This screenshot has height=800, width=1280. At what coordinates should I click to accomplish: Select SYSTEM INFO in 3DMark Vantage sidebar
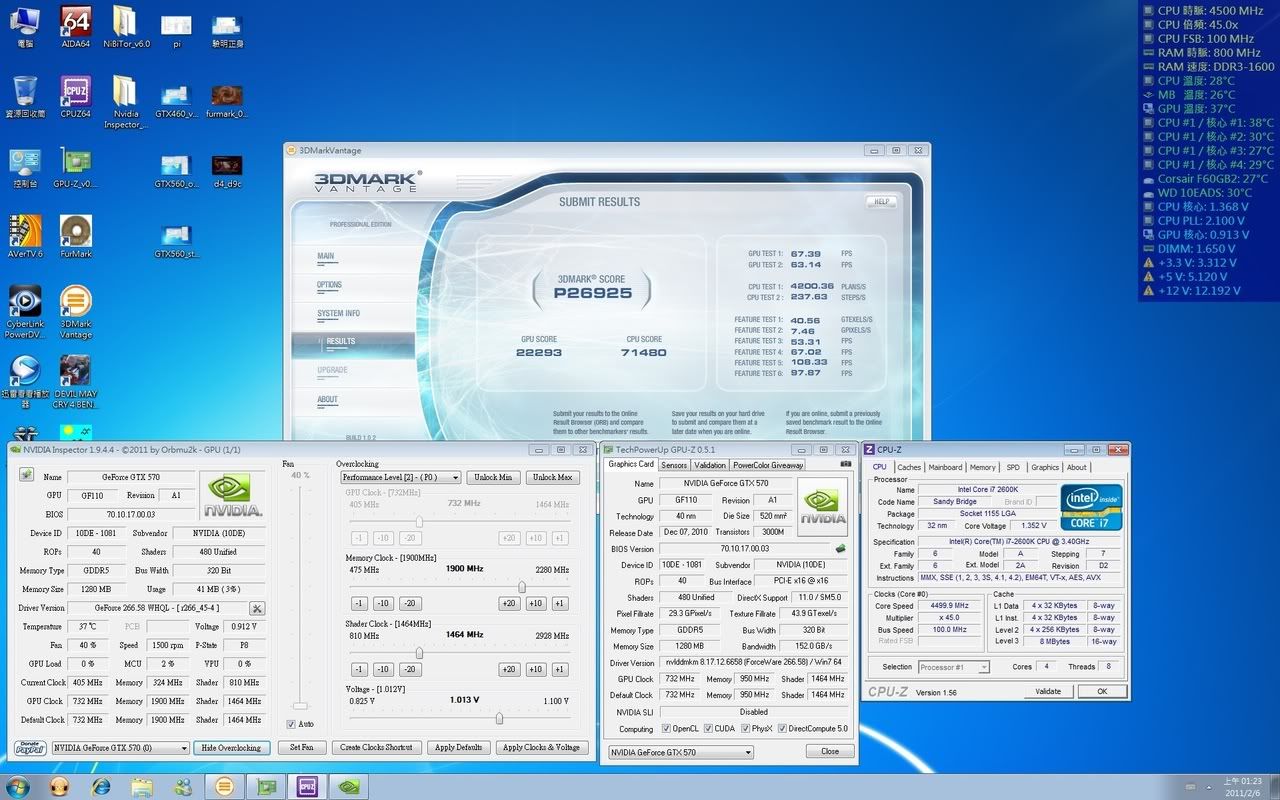coord(338,314)
